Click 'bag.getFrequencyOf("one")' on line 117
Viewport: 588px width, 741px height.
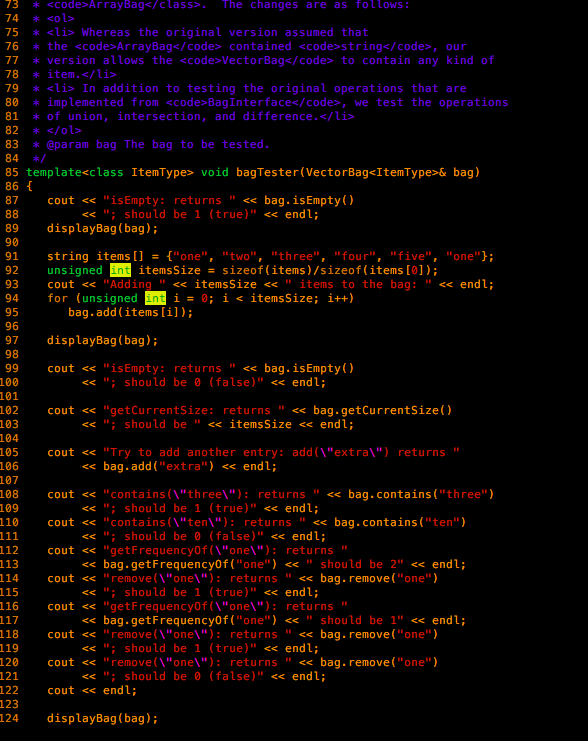click(190, 620)
